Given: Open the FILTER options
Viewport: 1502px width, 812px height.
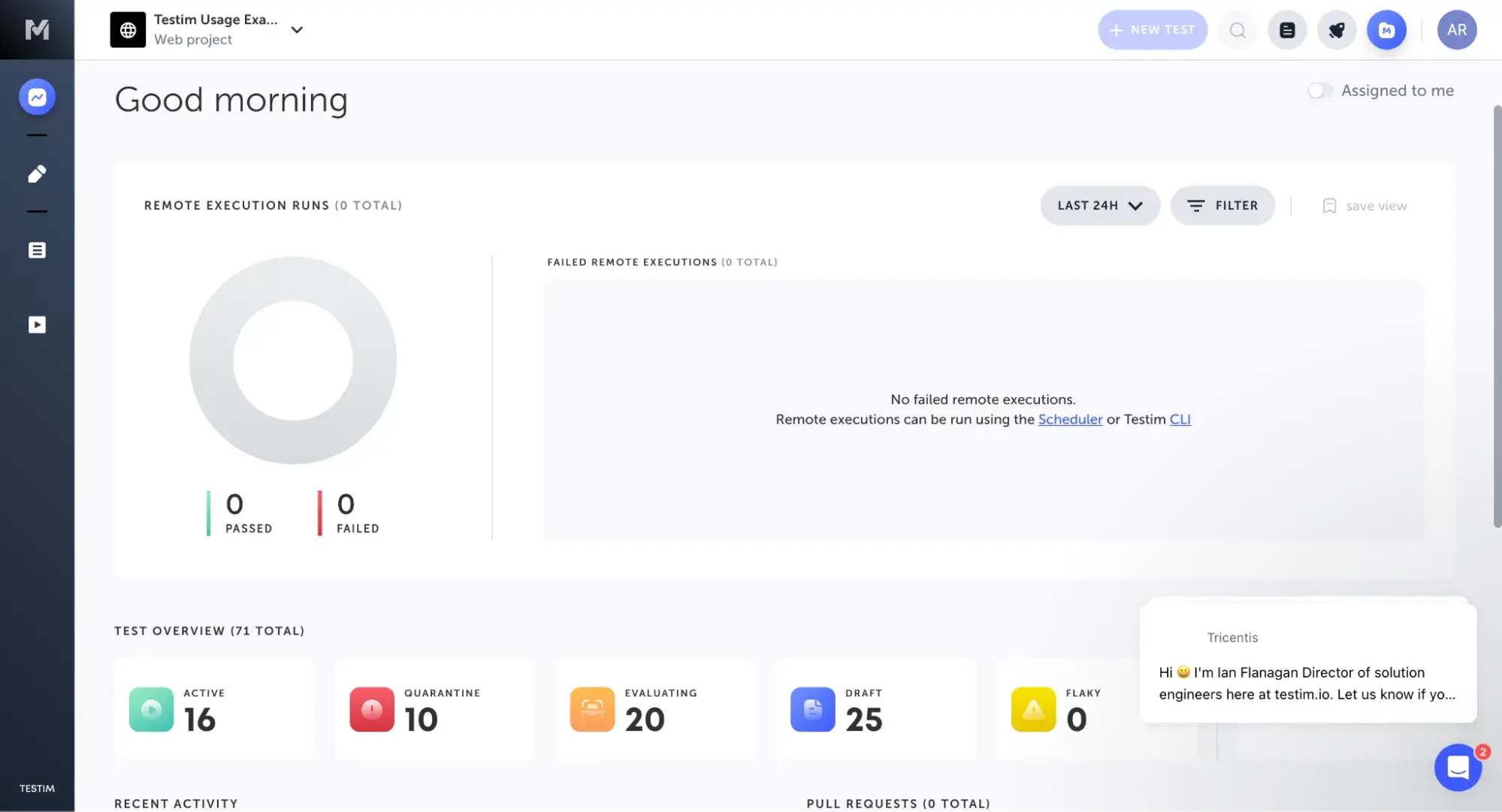Looking at the screenshot, I should coord(1222,206).
